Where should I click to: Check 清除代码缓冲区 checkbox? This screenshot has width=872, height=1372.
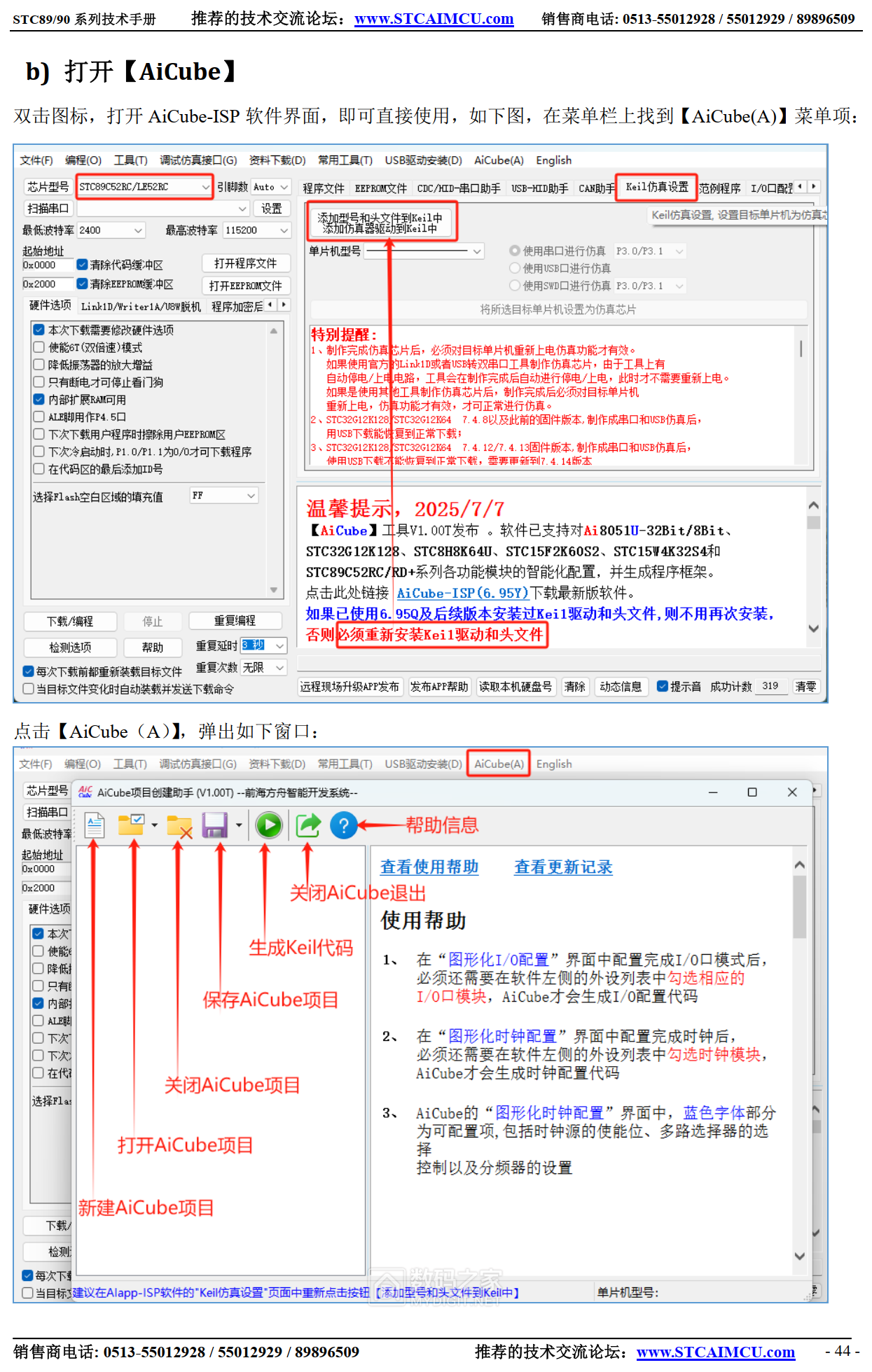[82, 265]
